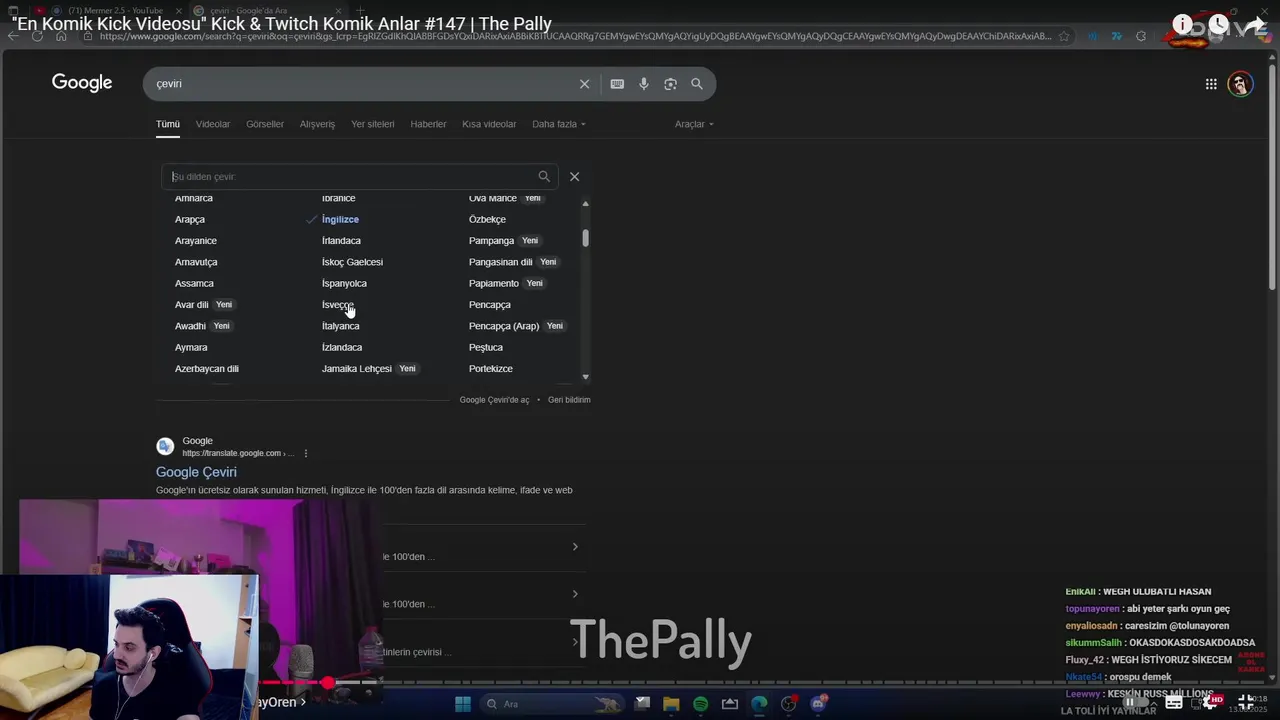Open File Explorer from taskbar
The height and width of the screenshot is (720, 1280).
click(x=671, y=704)
